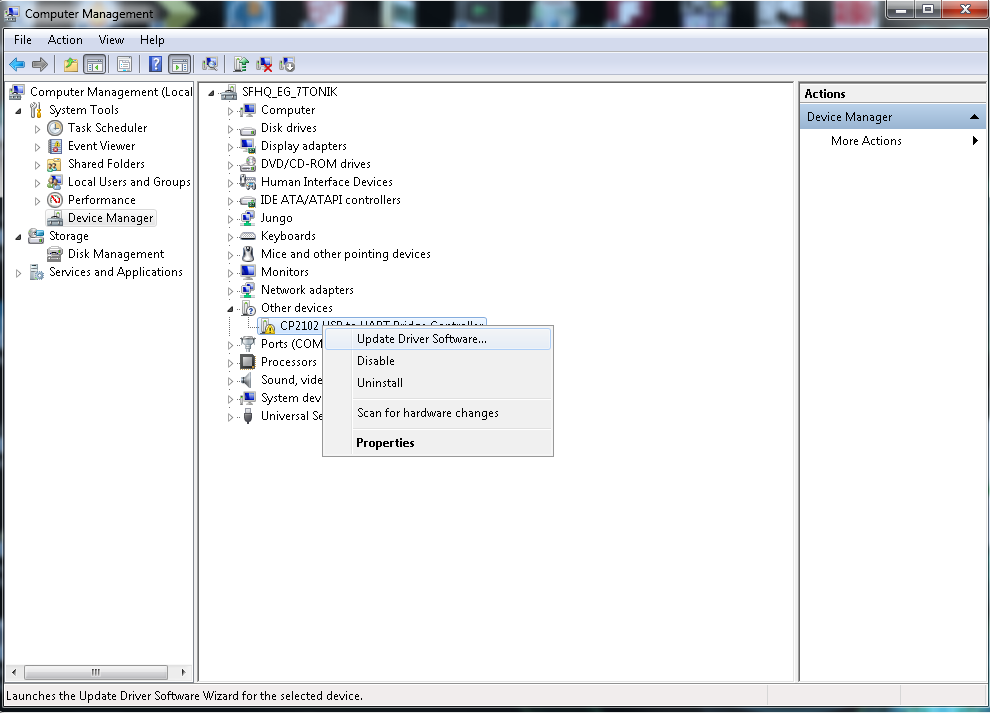Select Computer Management (Local) root node
The image size is (990, 713).
(111, 92)
